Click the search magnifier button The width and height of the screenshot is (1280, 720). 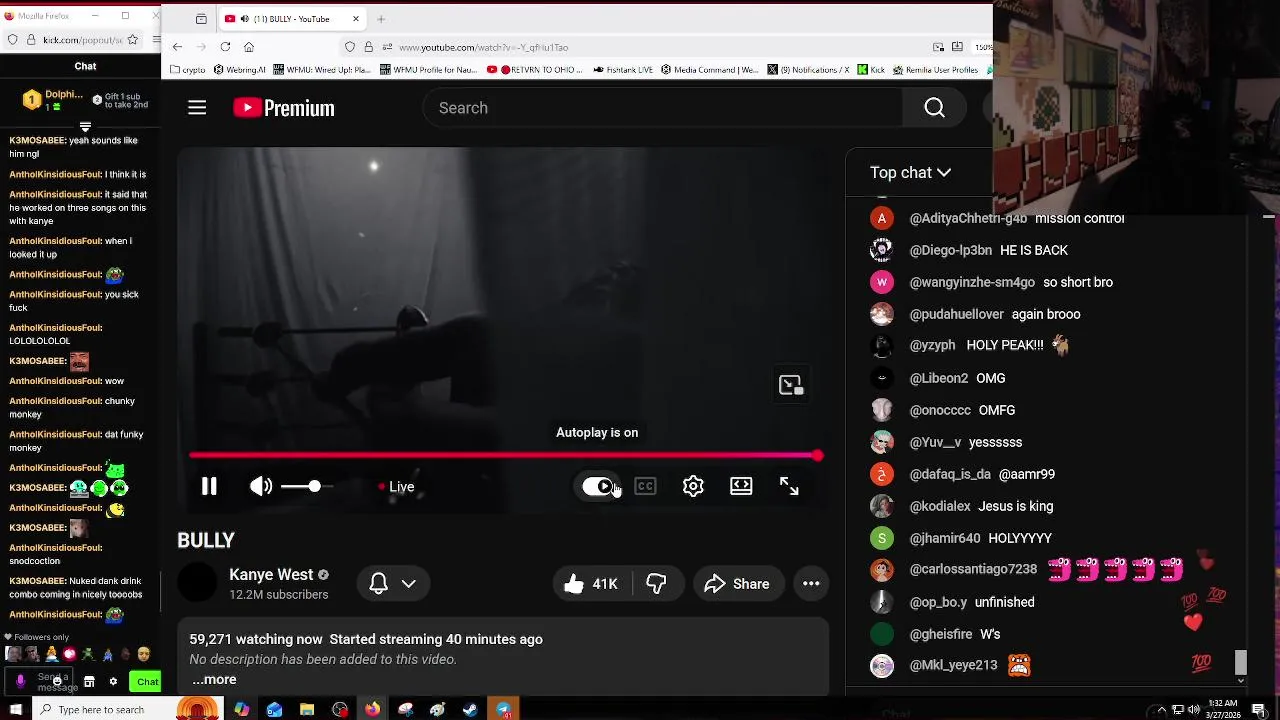coord(934,108)
